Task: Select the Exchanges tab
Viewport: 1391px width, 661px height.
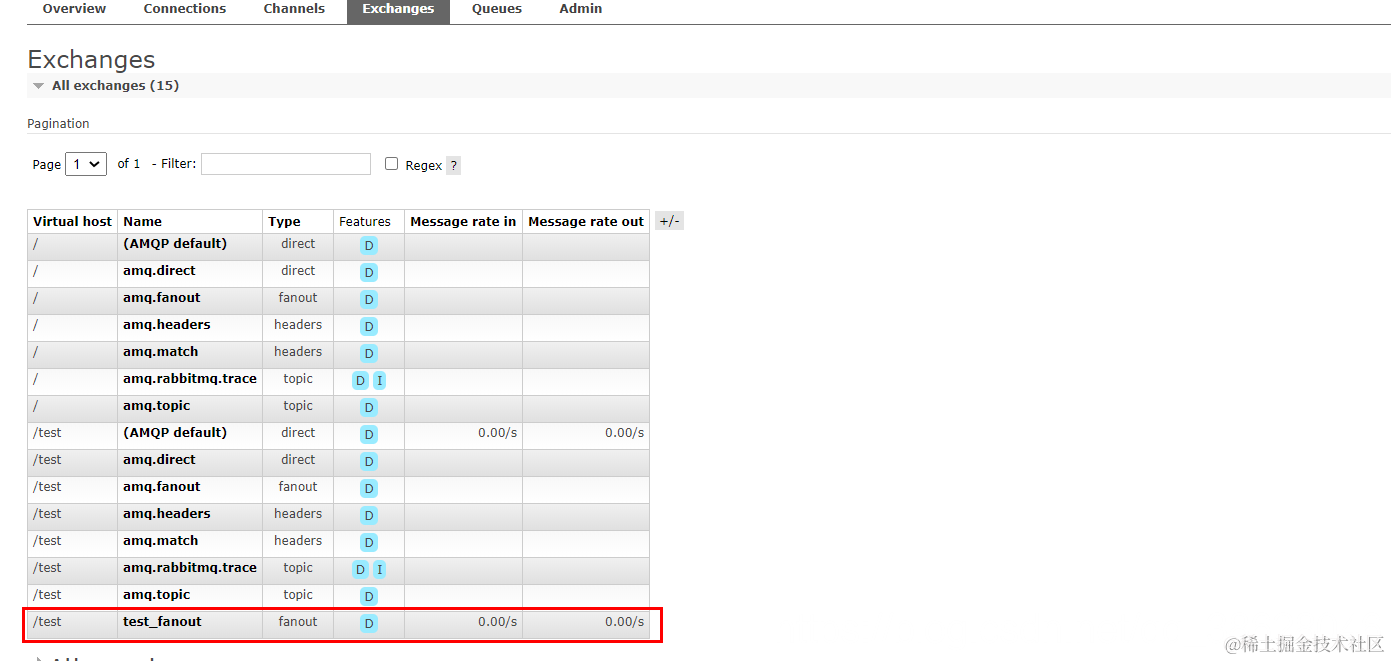Action: click(x=398, y=9)
